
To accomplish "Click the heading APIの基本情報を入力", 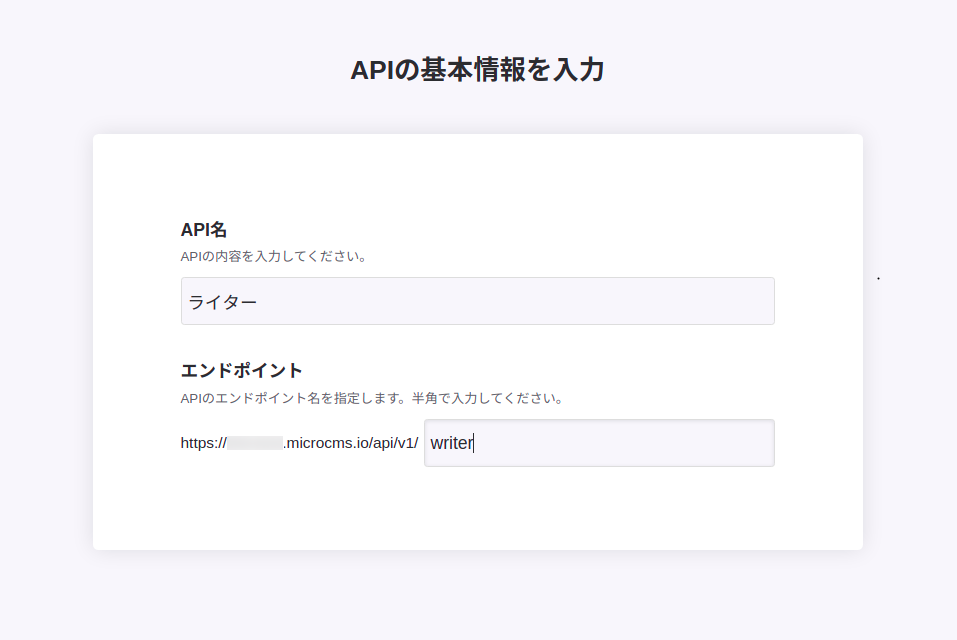I will coord(477,70).
